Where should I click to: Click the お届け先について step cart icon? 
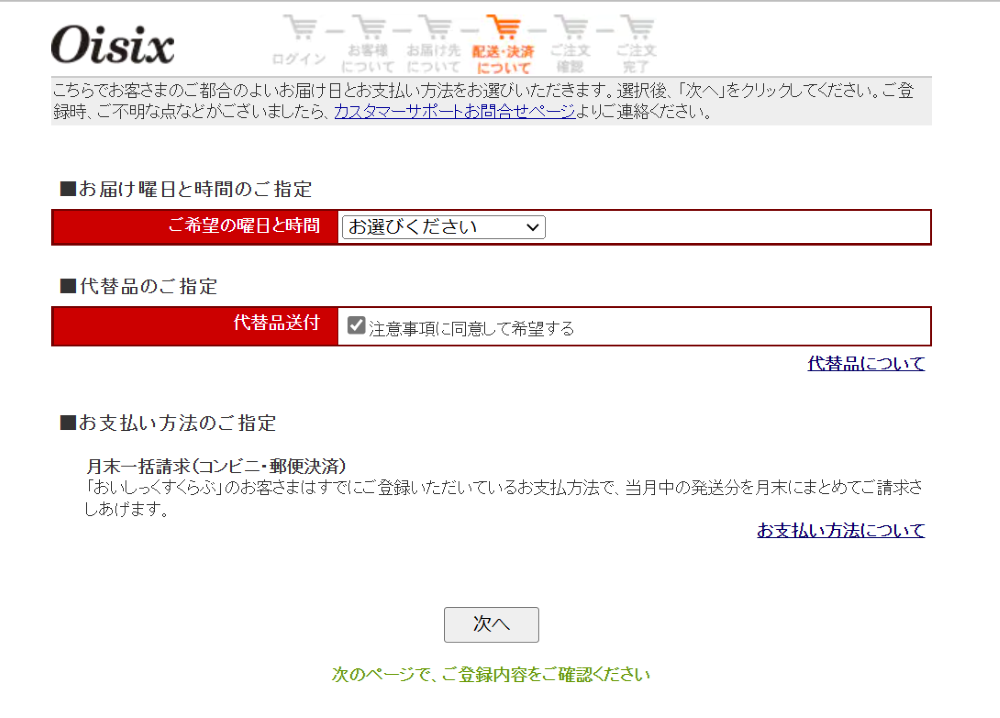pos(436,27)
